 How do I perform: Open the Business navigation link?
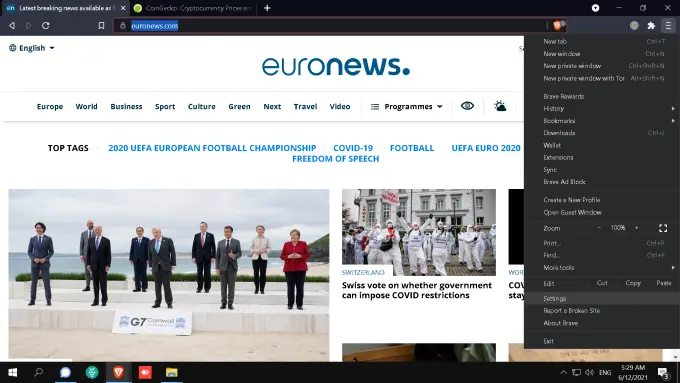coord(126,106)
